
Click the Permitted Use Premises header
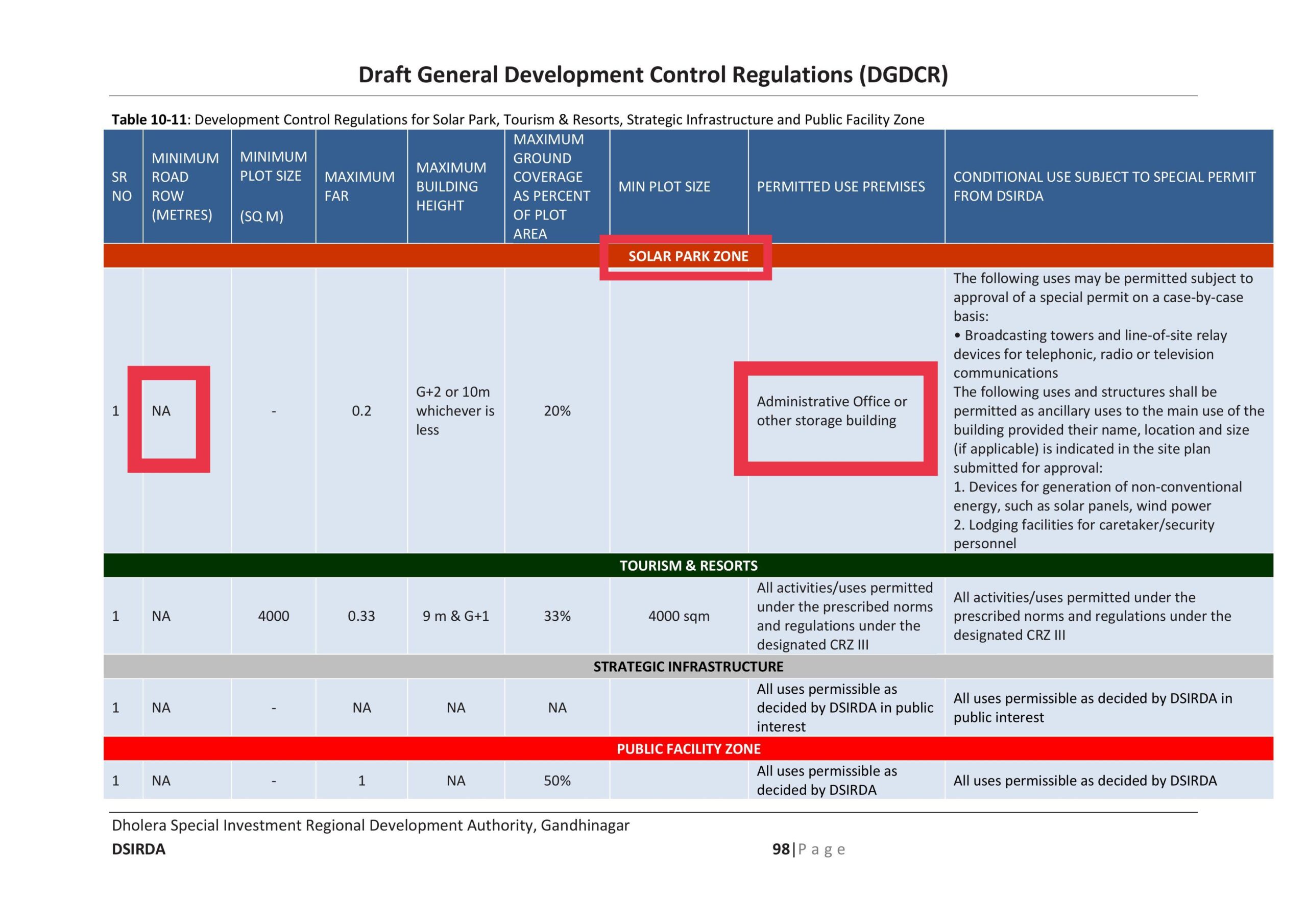pos(840,187)
